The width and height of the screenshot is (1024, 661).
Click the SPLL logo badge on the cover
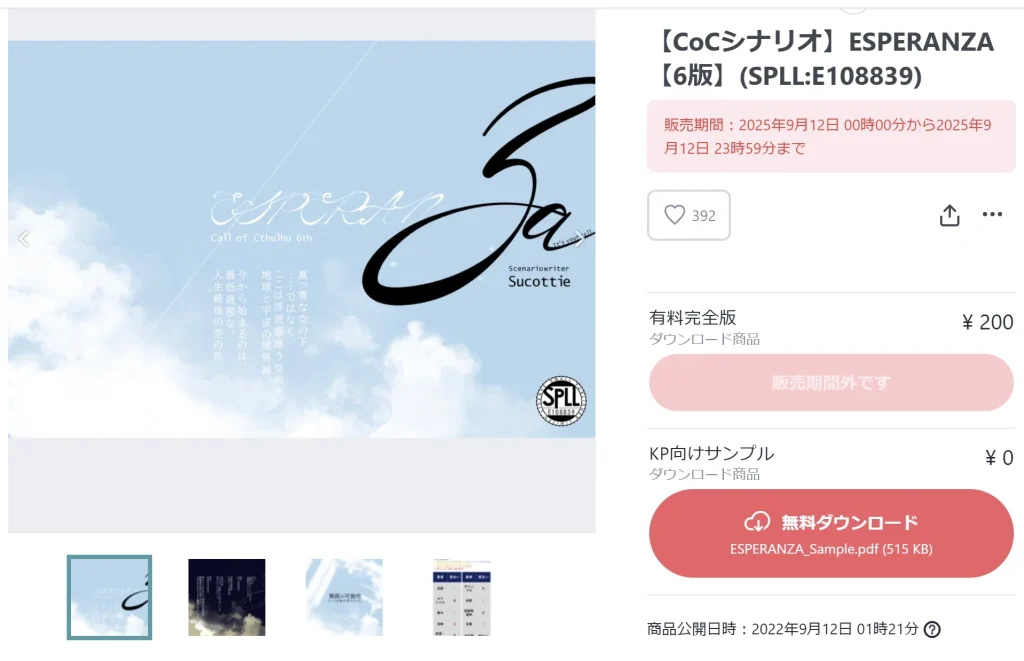[x=561, y=400]
